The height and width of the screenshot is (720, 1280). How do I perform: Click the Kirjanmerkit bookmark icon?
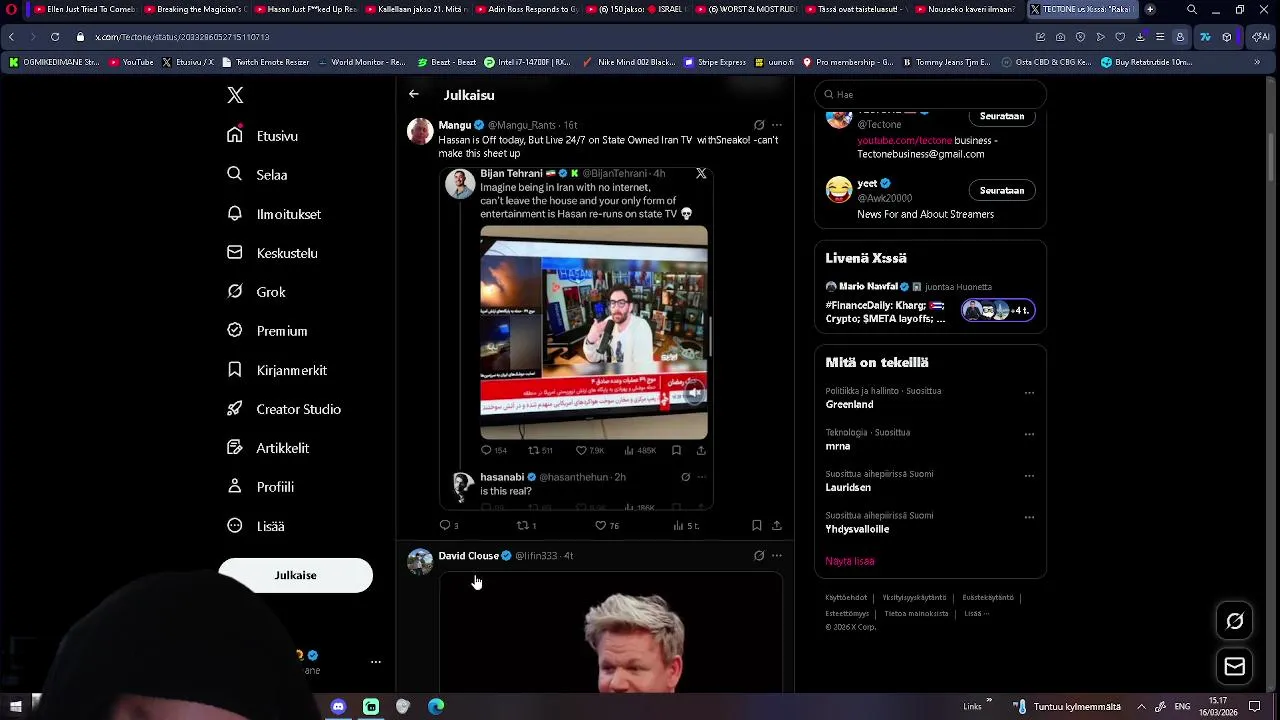[235, 370]
